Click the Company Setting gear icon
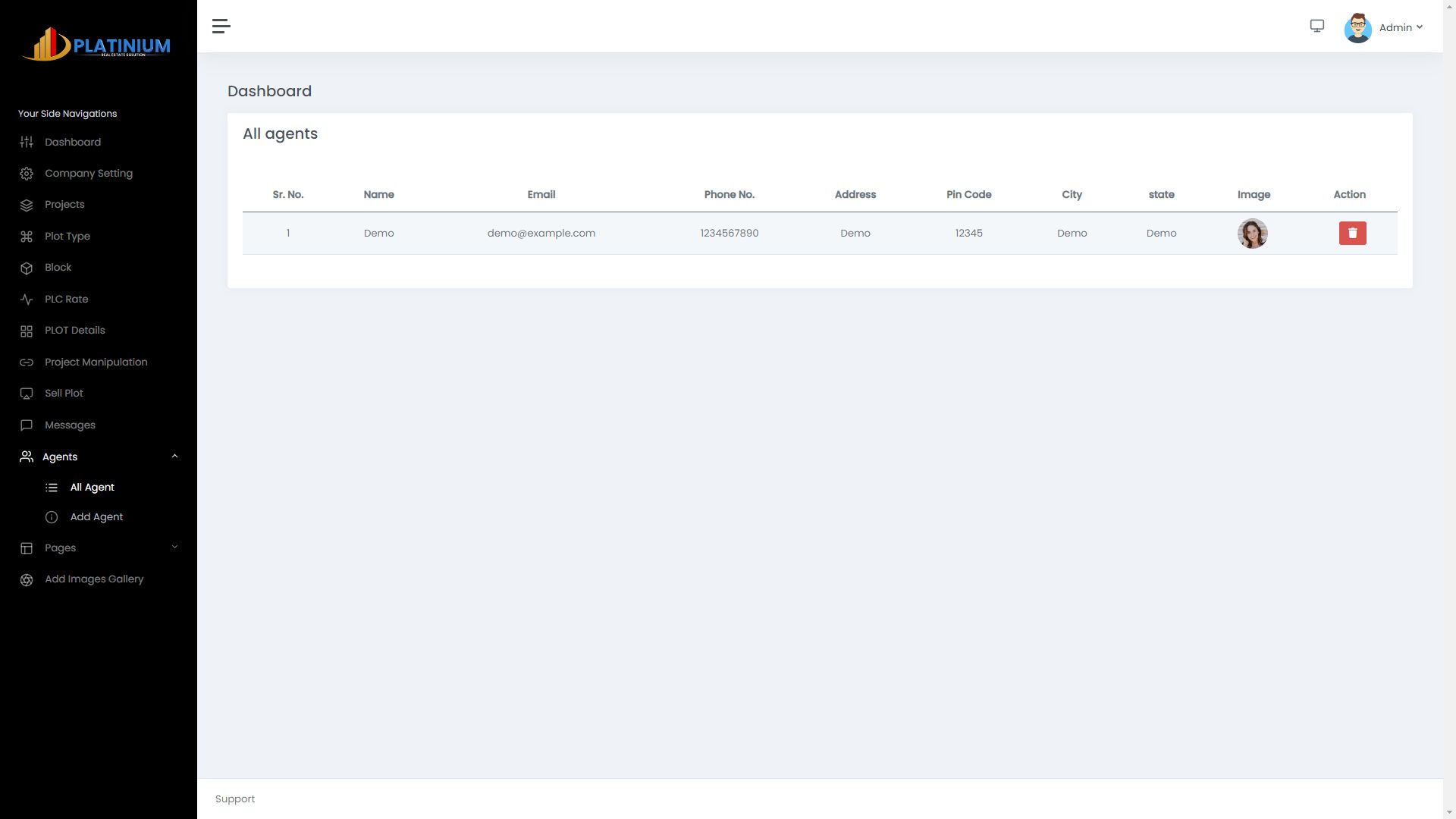Image resolution: width=1456 pixels, height=819 pixels. (x=27, y=174)
